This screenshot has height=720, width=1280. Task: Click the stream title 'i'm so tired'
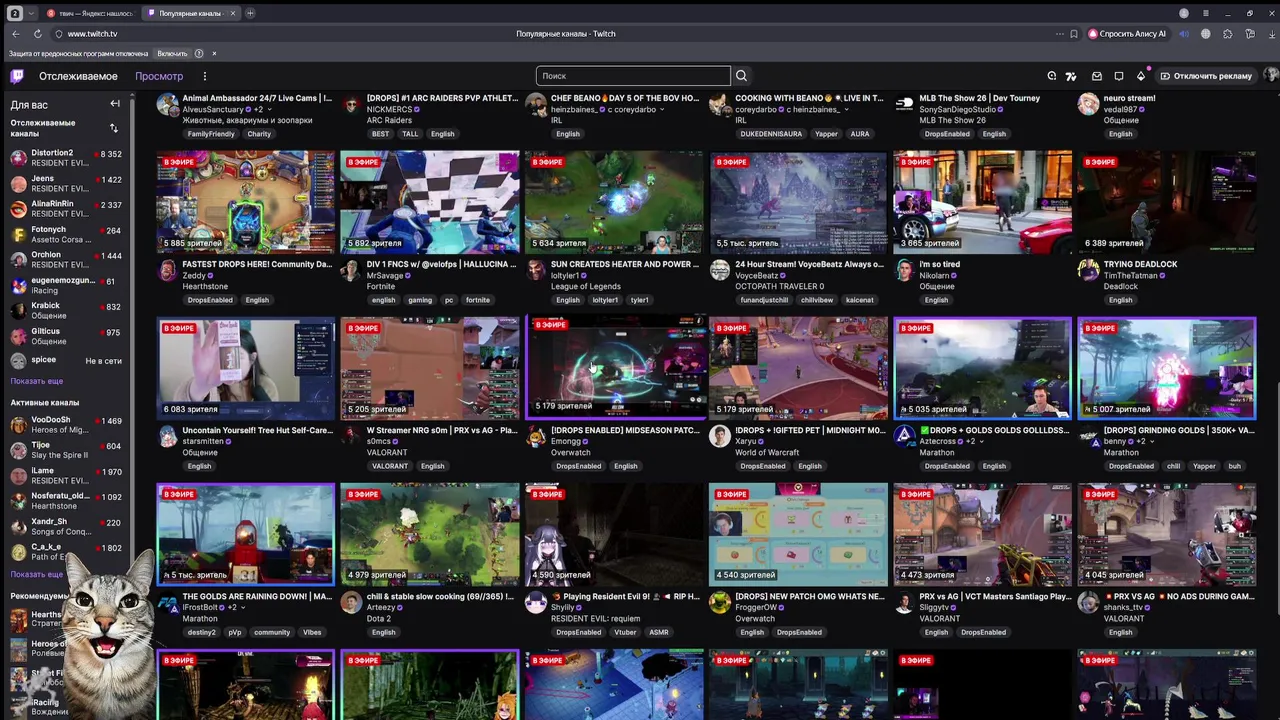pyautogui.click(x=940, y=264)
